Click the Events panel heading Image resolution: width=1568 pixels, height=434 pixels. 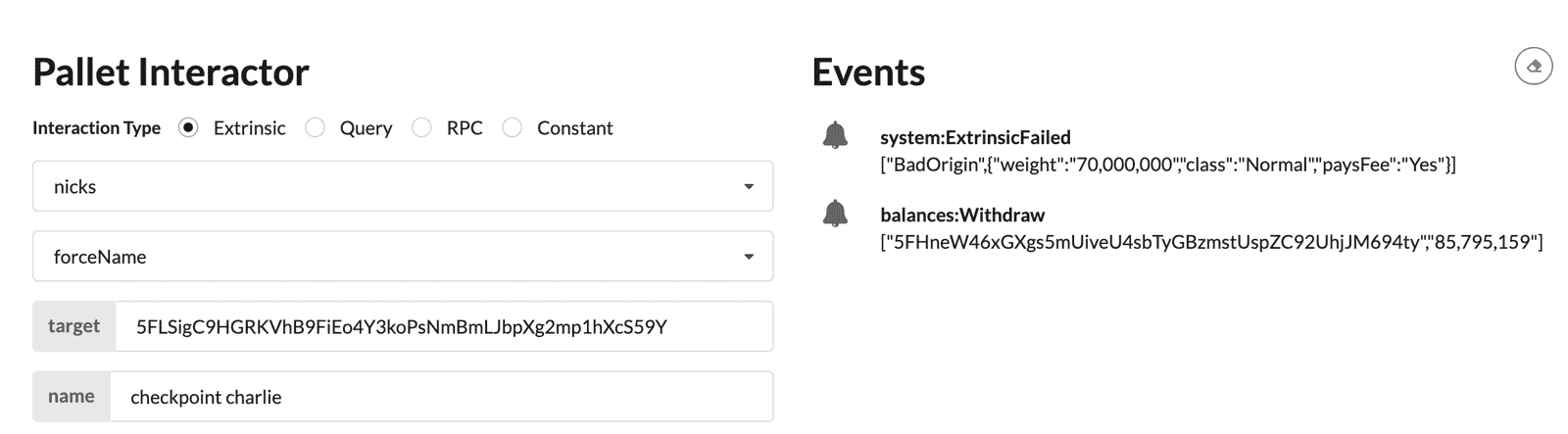(x=868, y=72)
